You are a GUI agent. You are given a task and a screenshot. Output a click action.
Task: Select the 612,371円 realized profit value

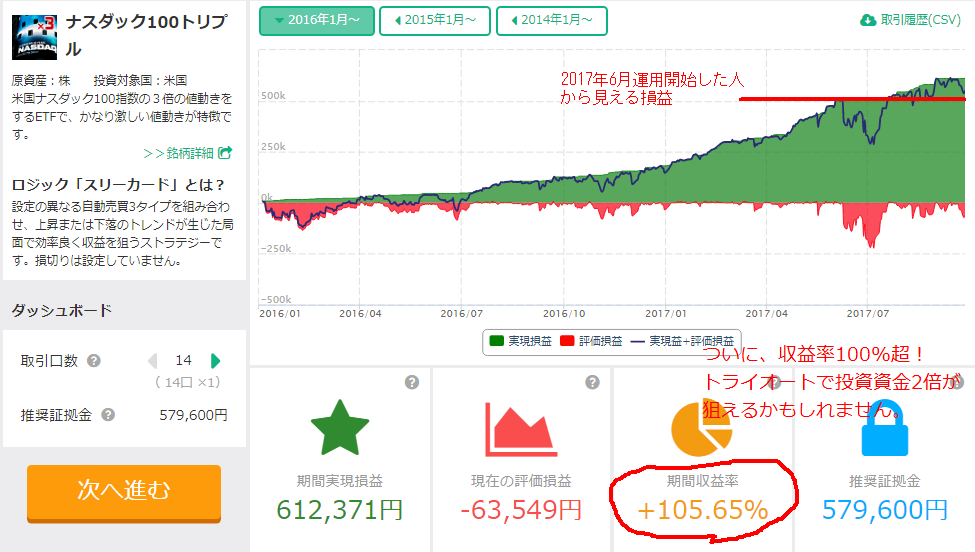[340, 510]
